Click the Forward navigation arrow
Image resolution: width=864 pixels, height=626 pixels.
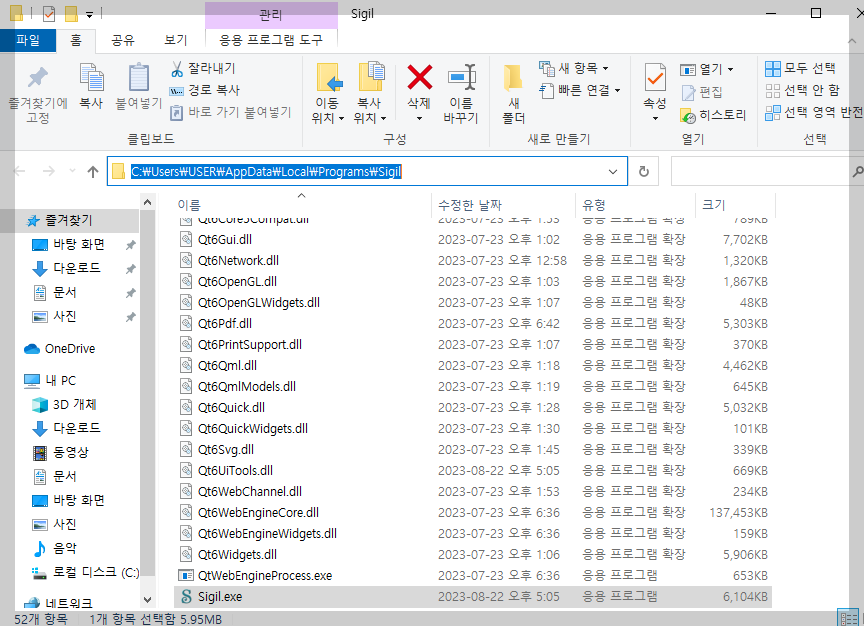click(x=48, y=172)
